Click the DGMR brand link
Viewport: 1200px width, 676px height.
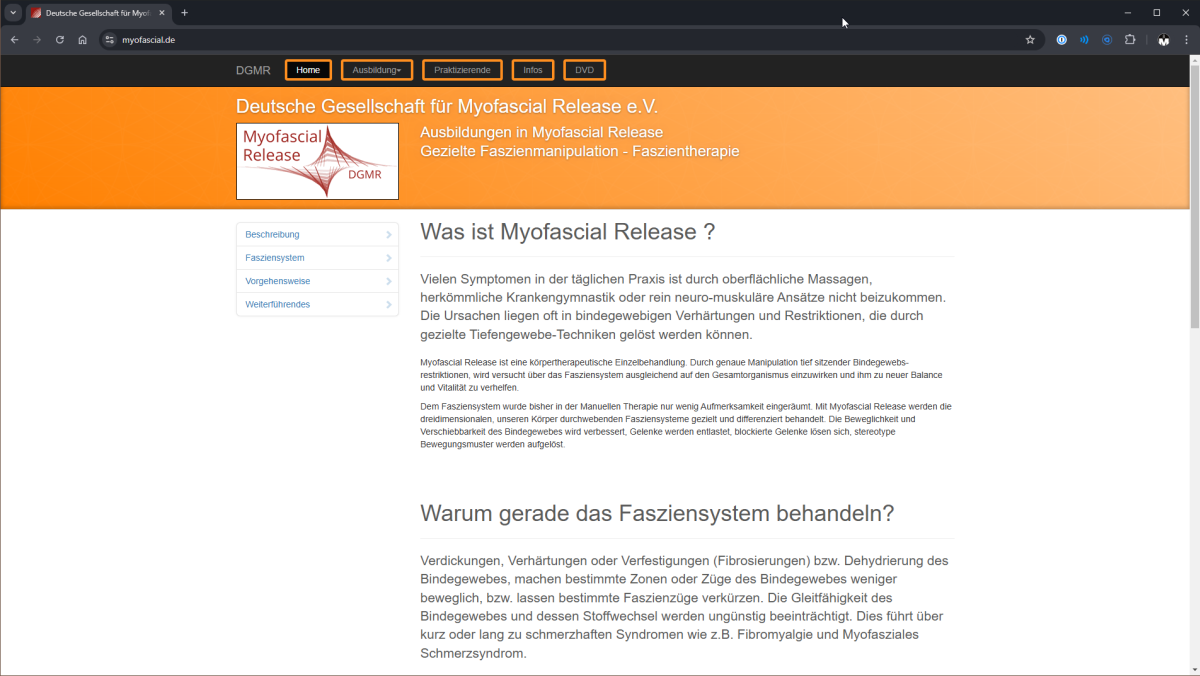(x=253, y=70)
